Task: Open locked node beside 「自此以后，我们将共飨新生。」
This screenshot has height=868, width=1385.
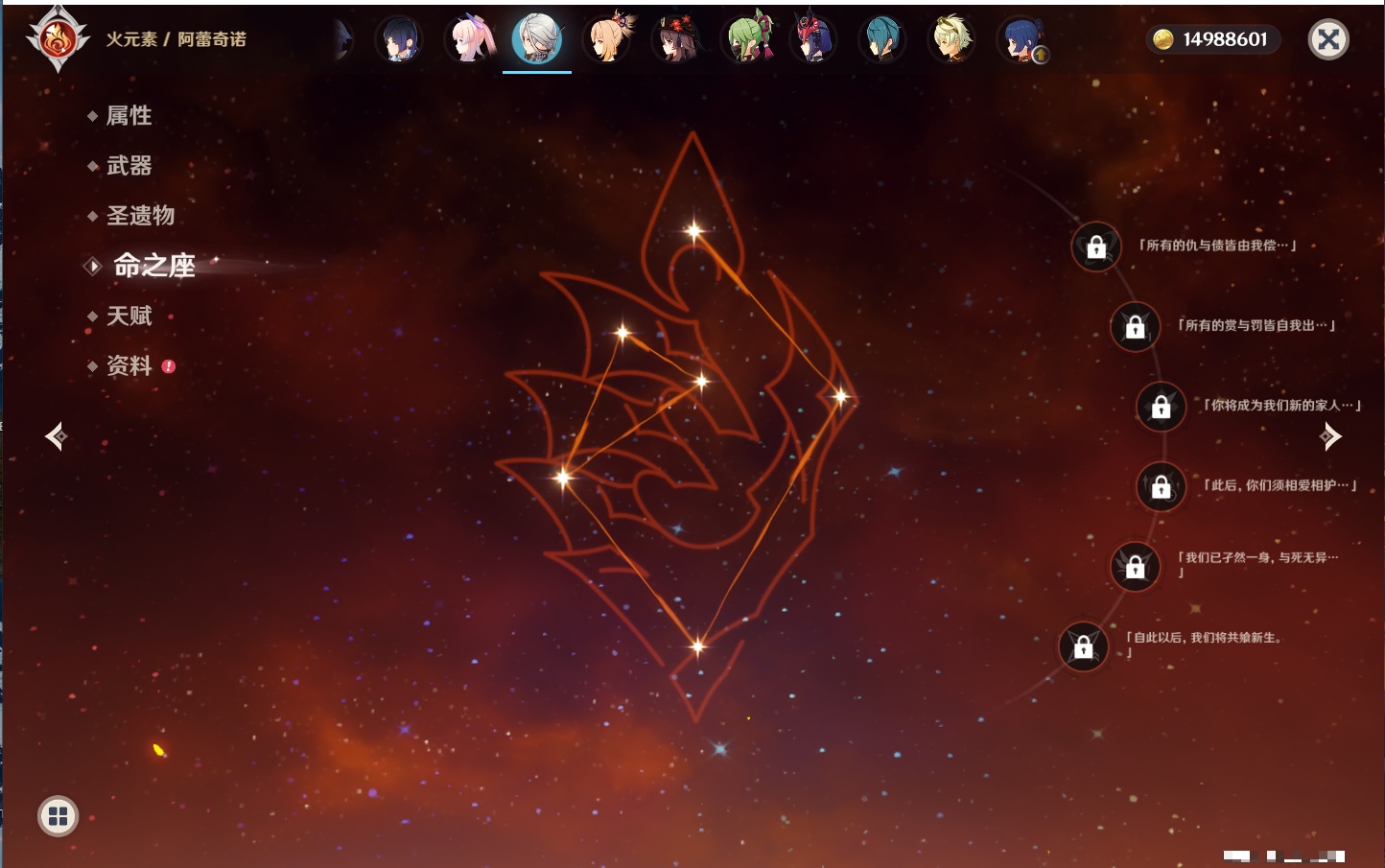Action: pos(1083,646)
